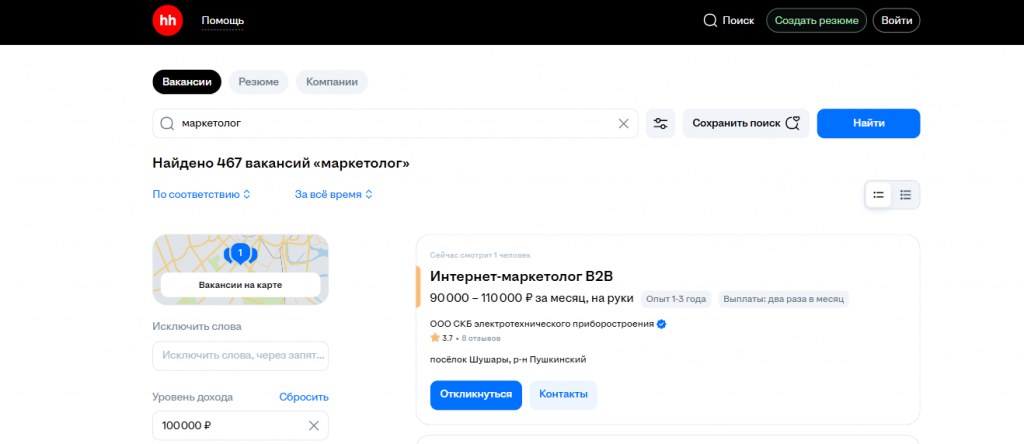1024x444 pixels.
Task: Click the 3.7 star rating
Action: [x=441, y=338]
